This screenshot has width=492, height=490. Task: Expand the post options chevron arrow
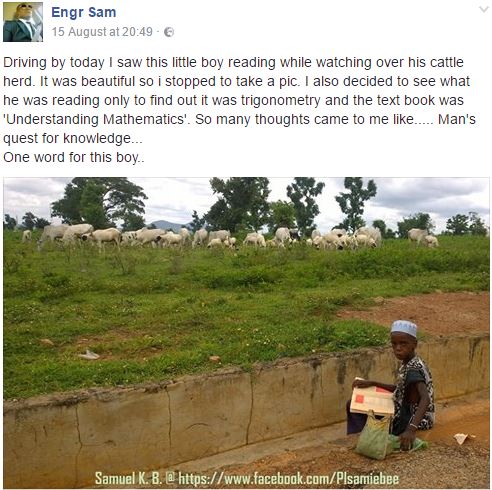click(484, 9)
